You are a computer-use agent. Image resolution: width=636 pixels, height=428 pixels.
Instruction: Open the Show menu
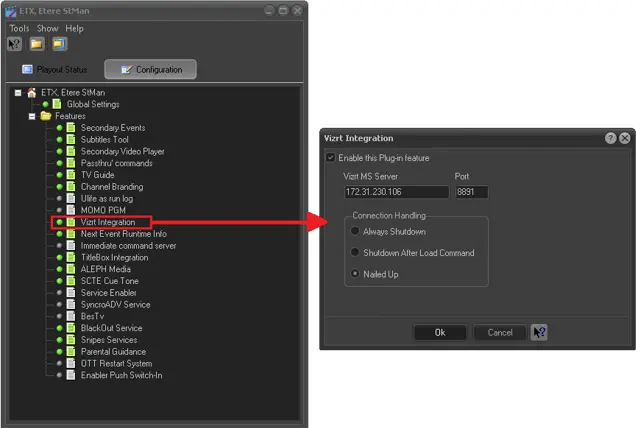click(47, 28)
